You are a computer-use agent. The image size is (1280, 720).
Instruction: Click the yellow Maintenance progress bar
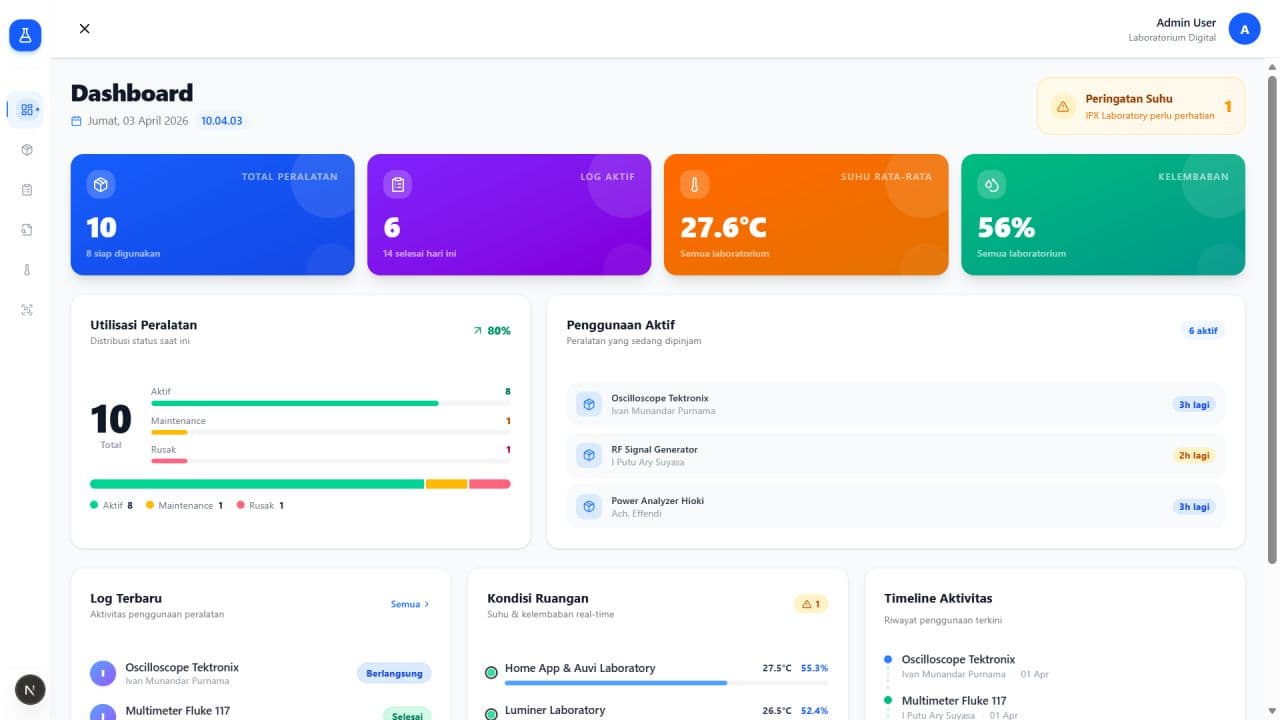click(x=169, y=432)
